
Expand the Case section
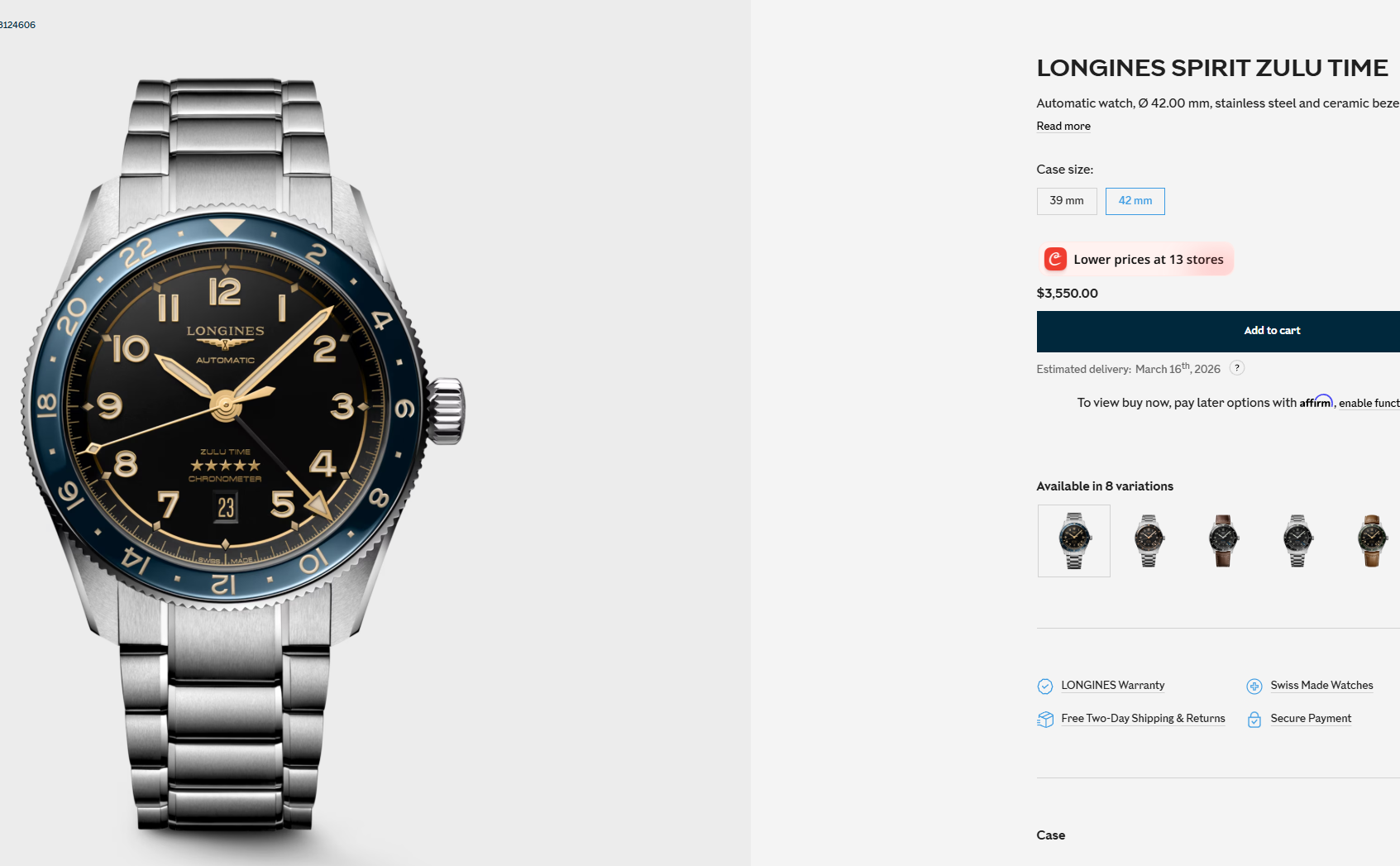click(1051, 835)
